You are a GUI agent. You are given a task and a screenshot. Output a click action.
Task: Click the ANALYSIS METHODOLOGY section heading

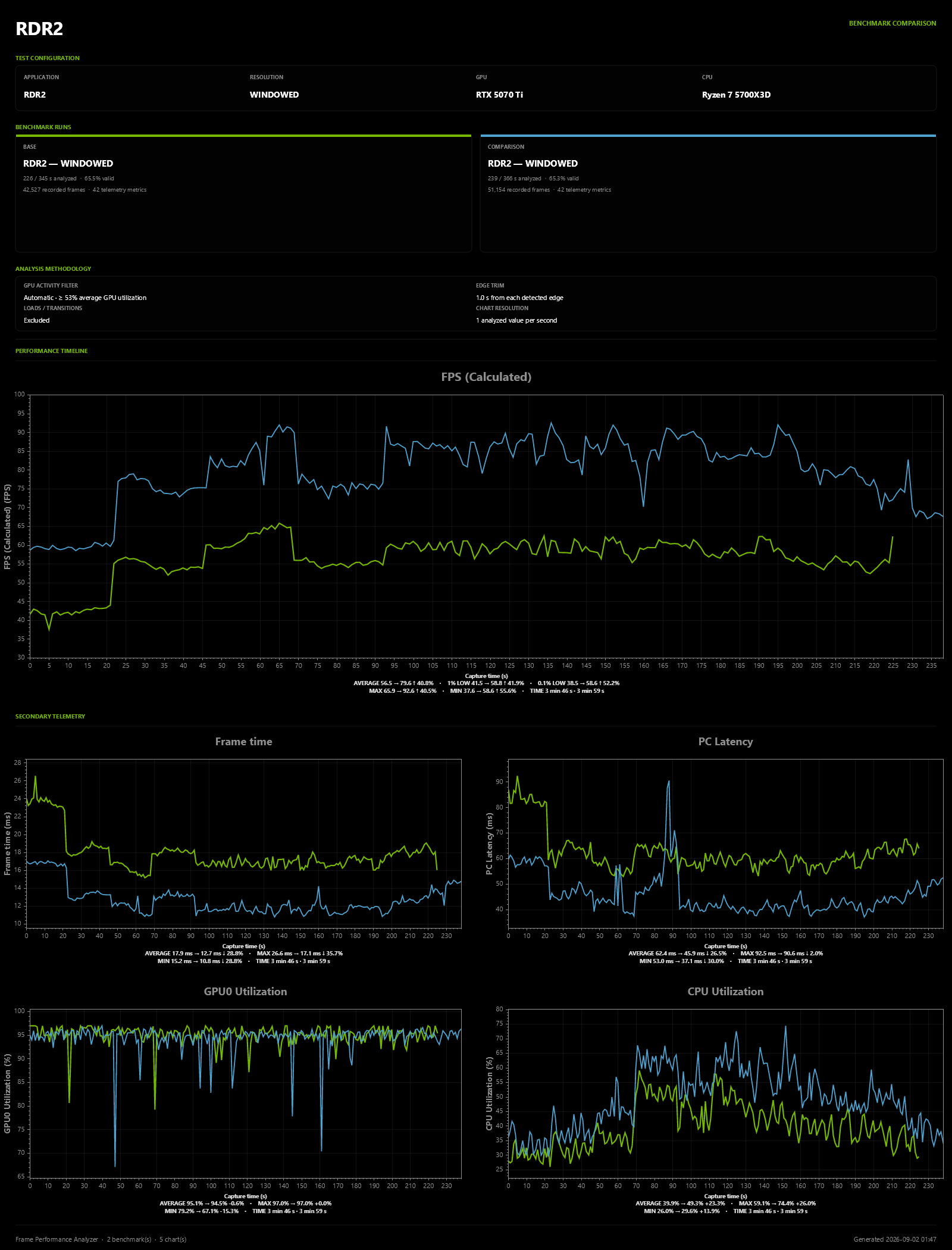point(54,268)
